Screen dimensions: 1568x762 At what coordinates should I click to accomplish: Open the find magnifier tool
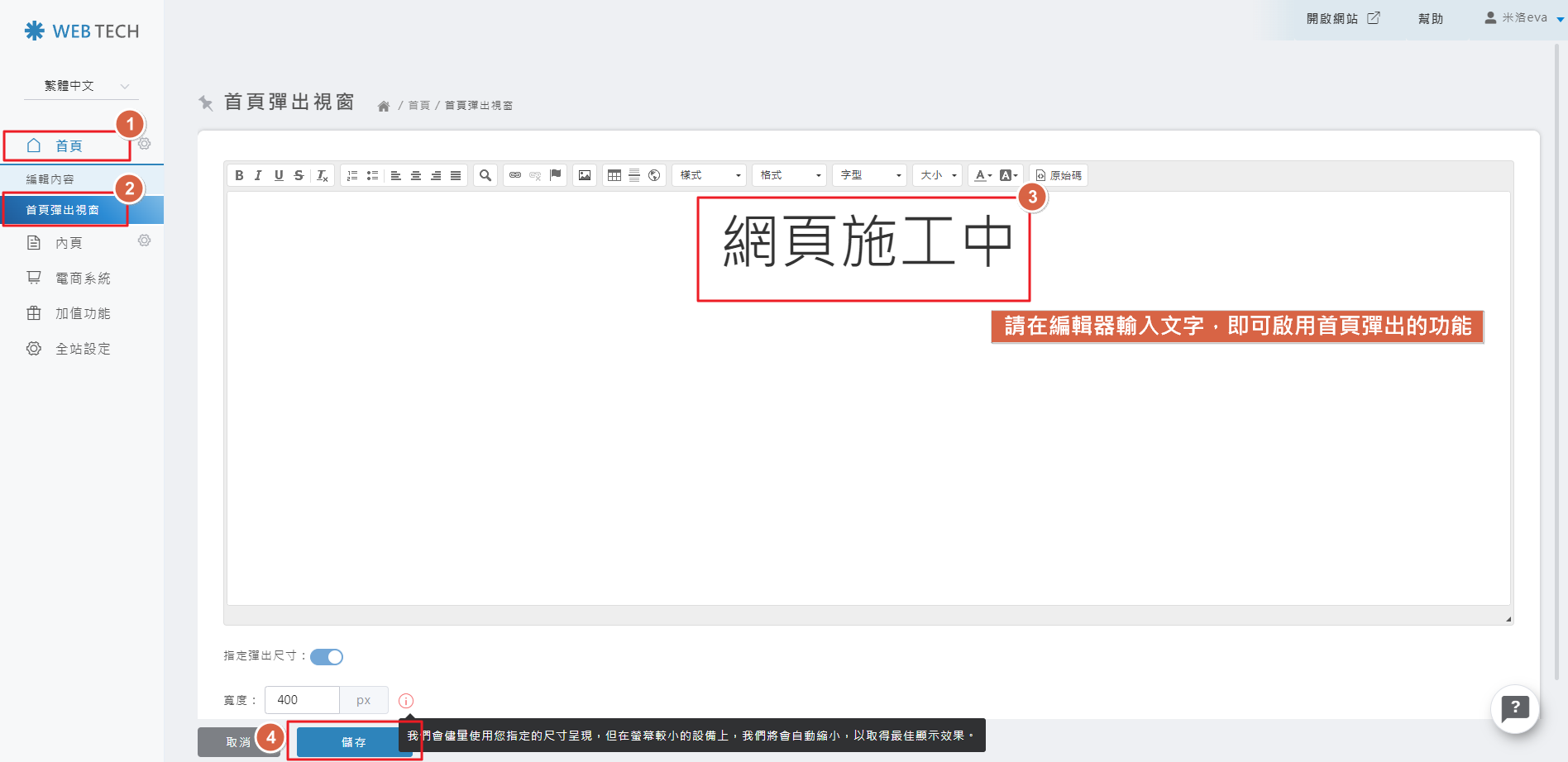pyautogui.click(x=485, y=175)
